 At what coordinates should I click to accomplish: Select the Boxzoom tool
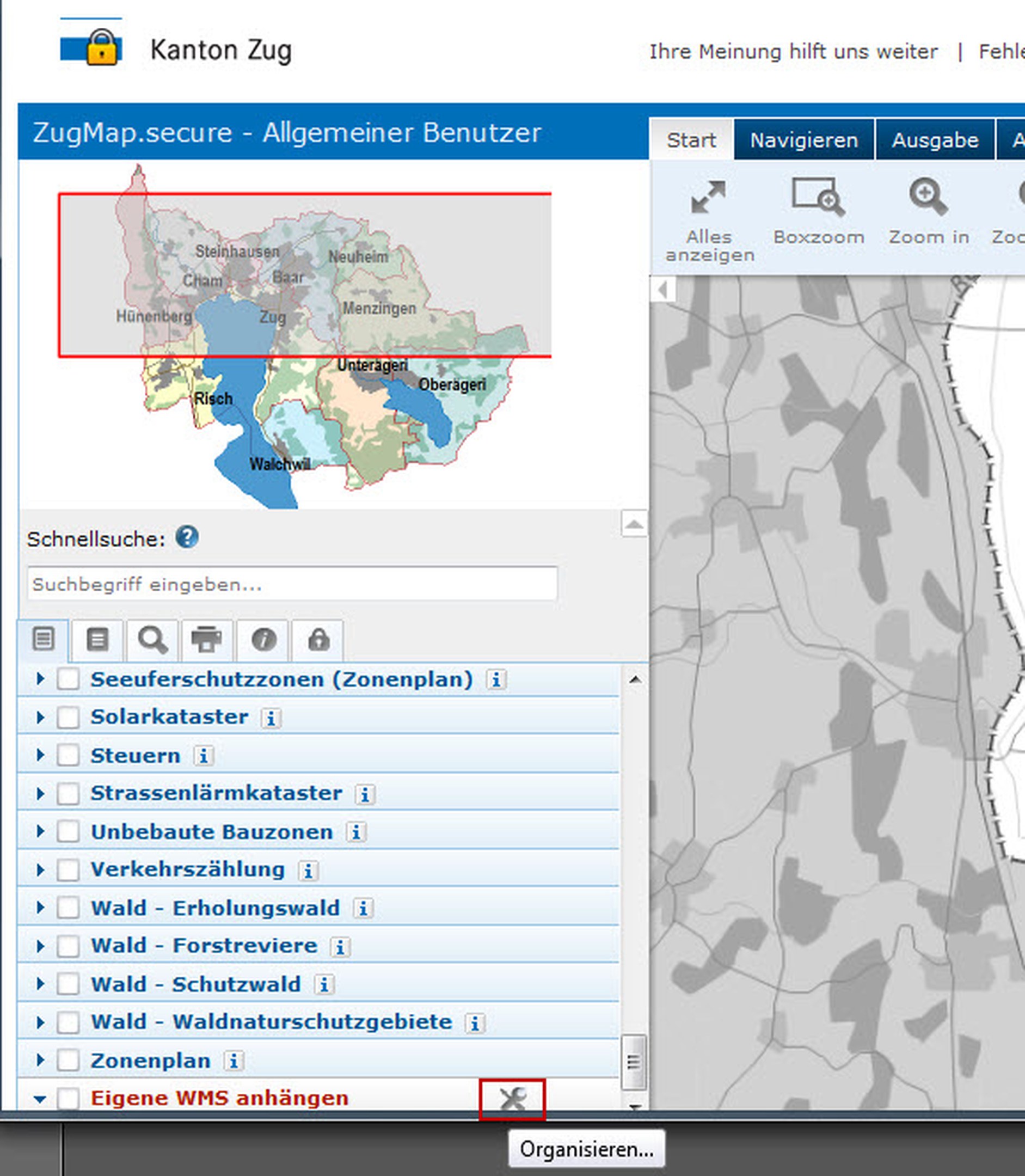point(818,197)
